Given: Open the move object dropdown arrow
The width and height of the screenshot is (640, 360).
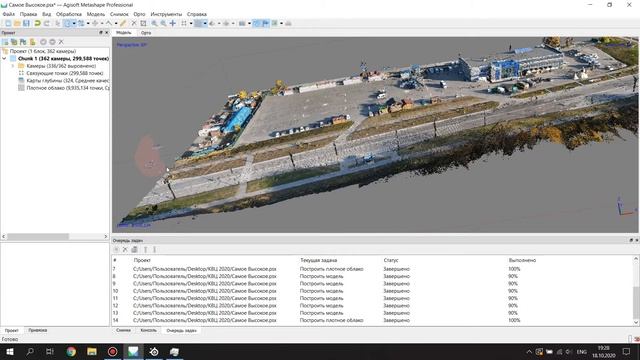Looking at the screenshot, I should point(102,24).
